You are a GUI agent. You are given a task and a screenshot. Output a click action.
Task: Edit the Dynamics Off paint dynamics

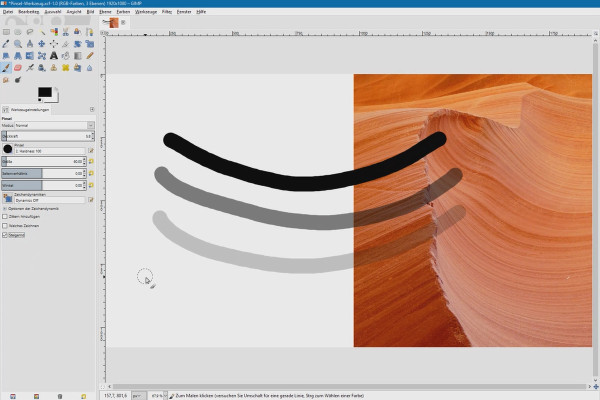(x=91, y=200)
